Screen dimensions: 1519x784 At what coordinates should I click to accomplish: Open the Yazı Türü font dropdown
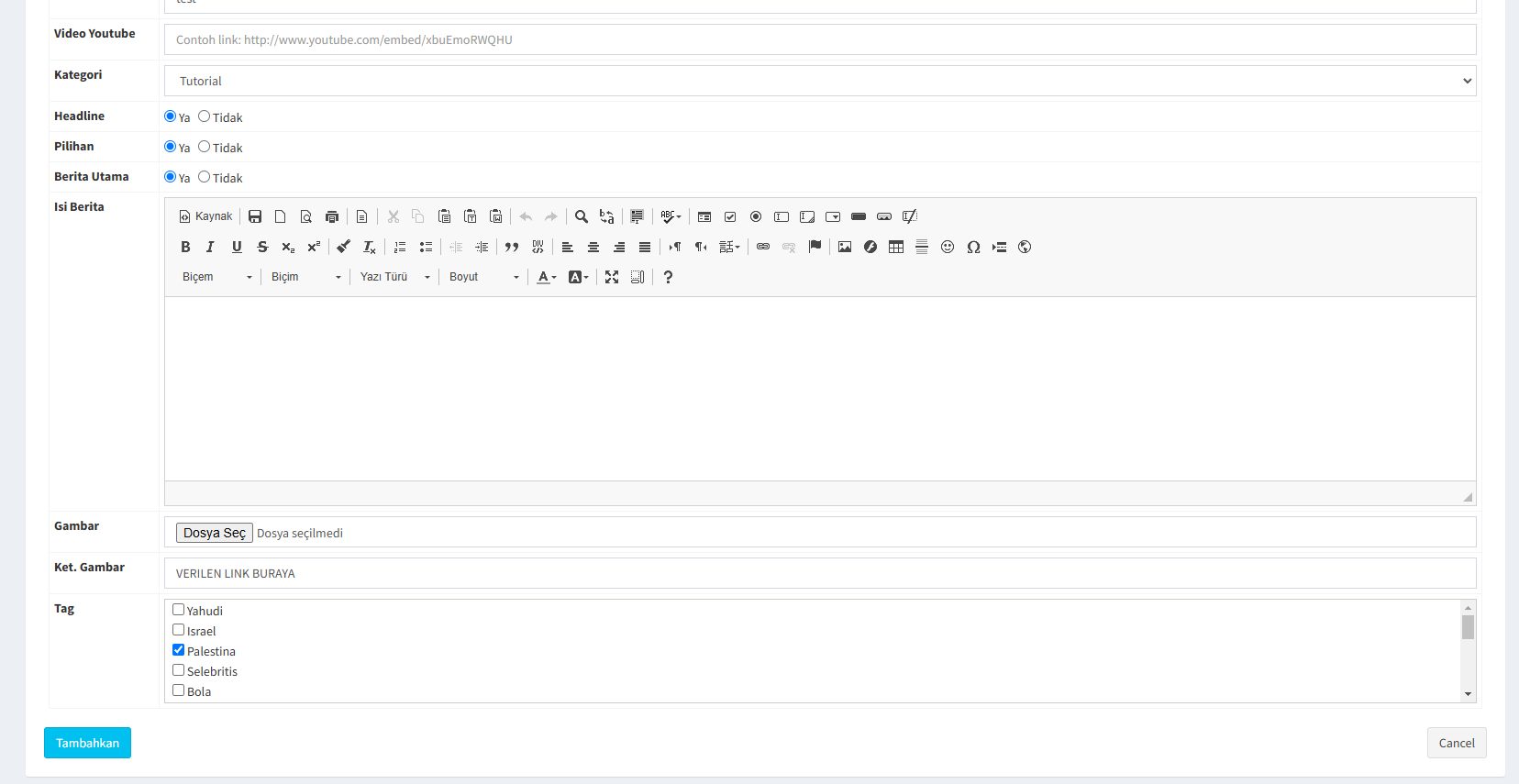394,277
